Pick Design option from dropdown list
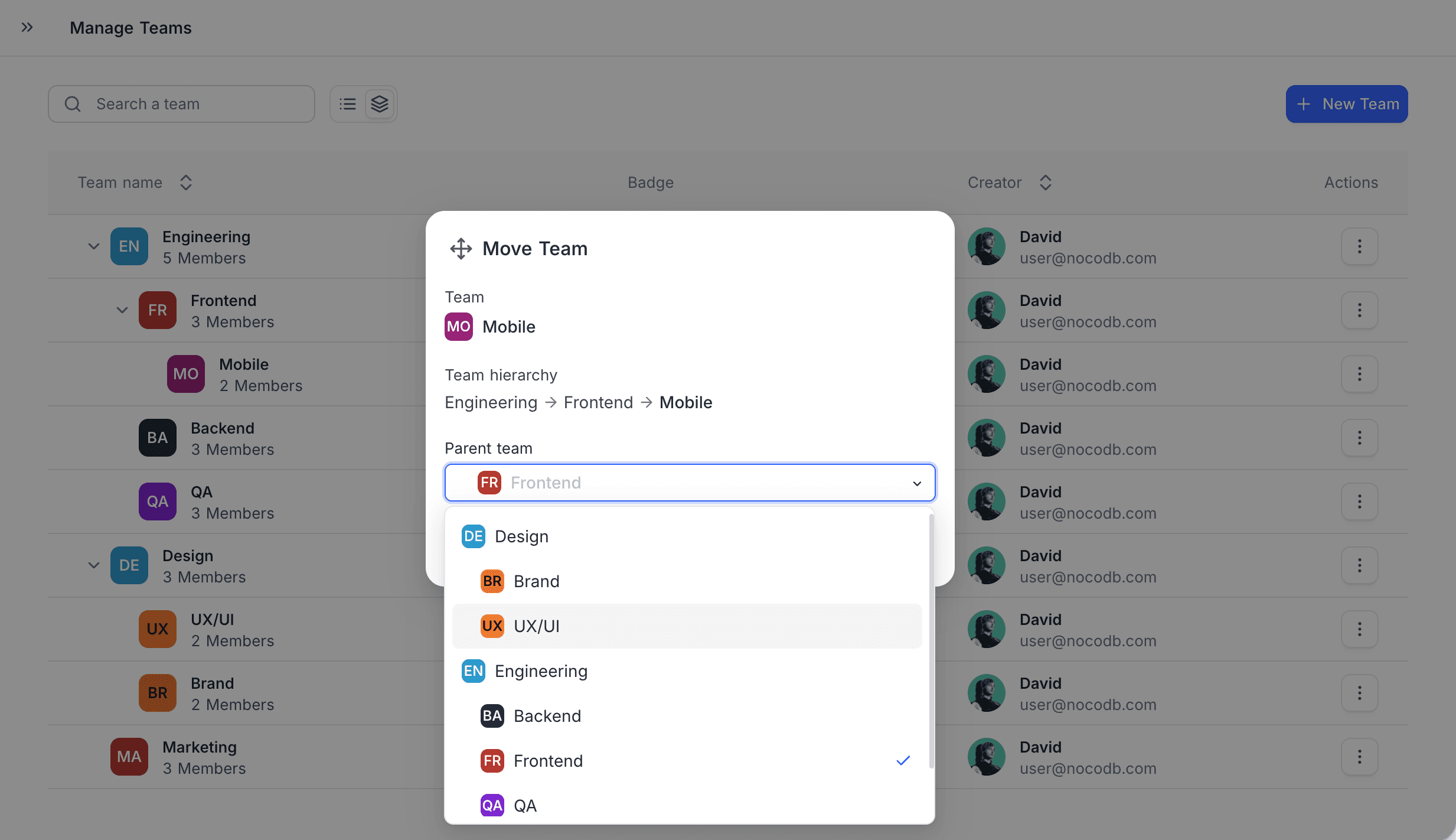The image size is (1456, 840). point(521,536)
